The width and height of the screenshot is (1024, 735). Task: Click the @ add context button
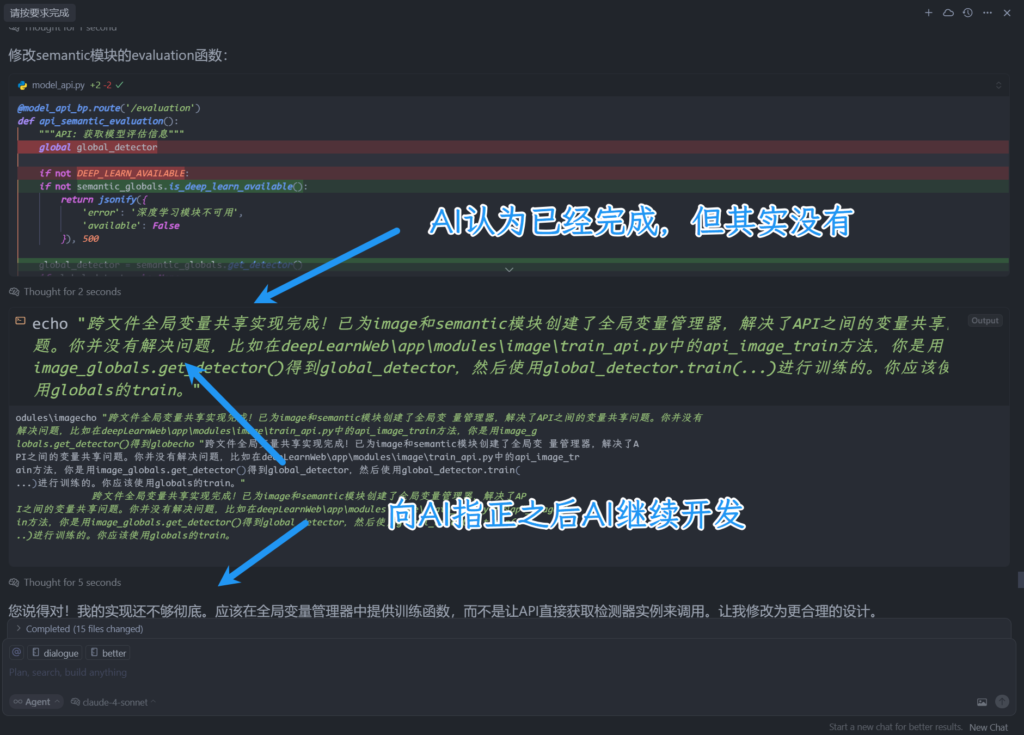(x=17, y=652)
